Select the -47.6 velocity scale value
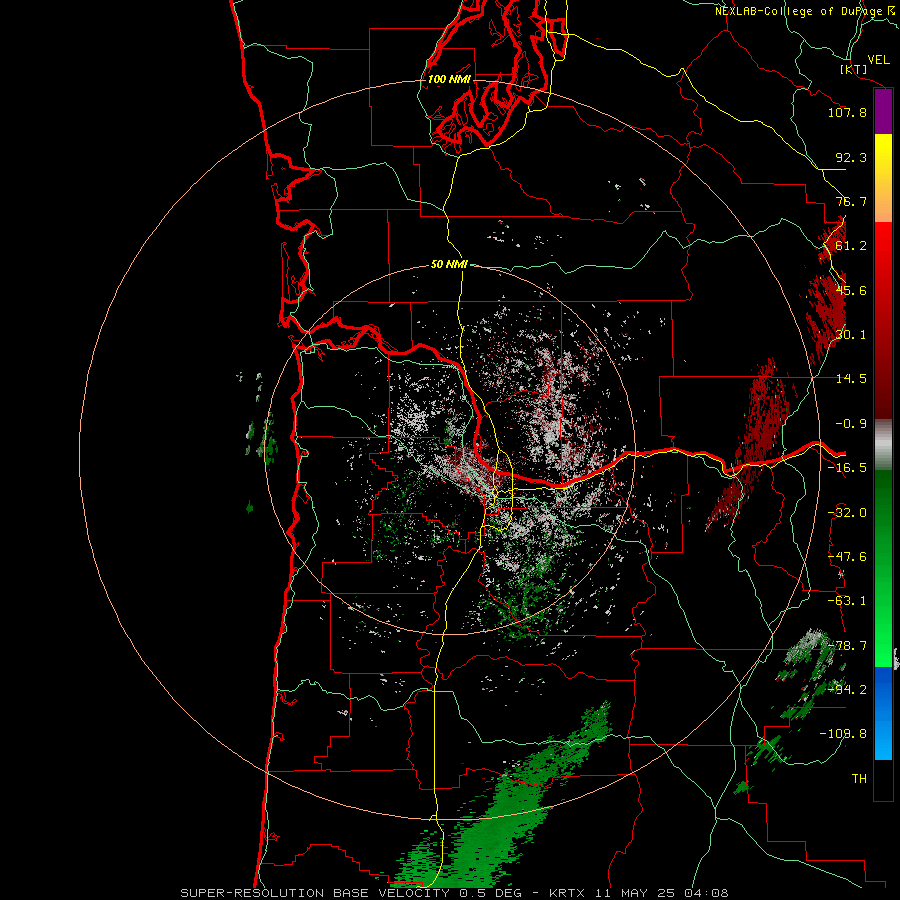The width and height of the screenshot is (900, 900). pos(847,557)
